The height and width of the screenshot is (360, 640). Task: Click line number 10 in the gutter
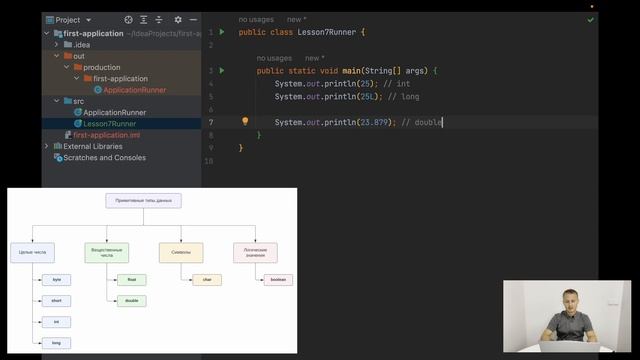coord(209,161)
